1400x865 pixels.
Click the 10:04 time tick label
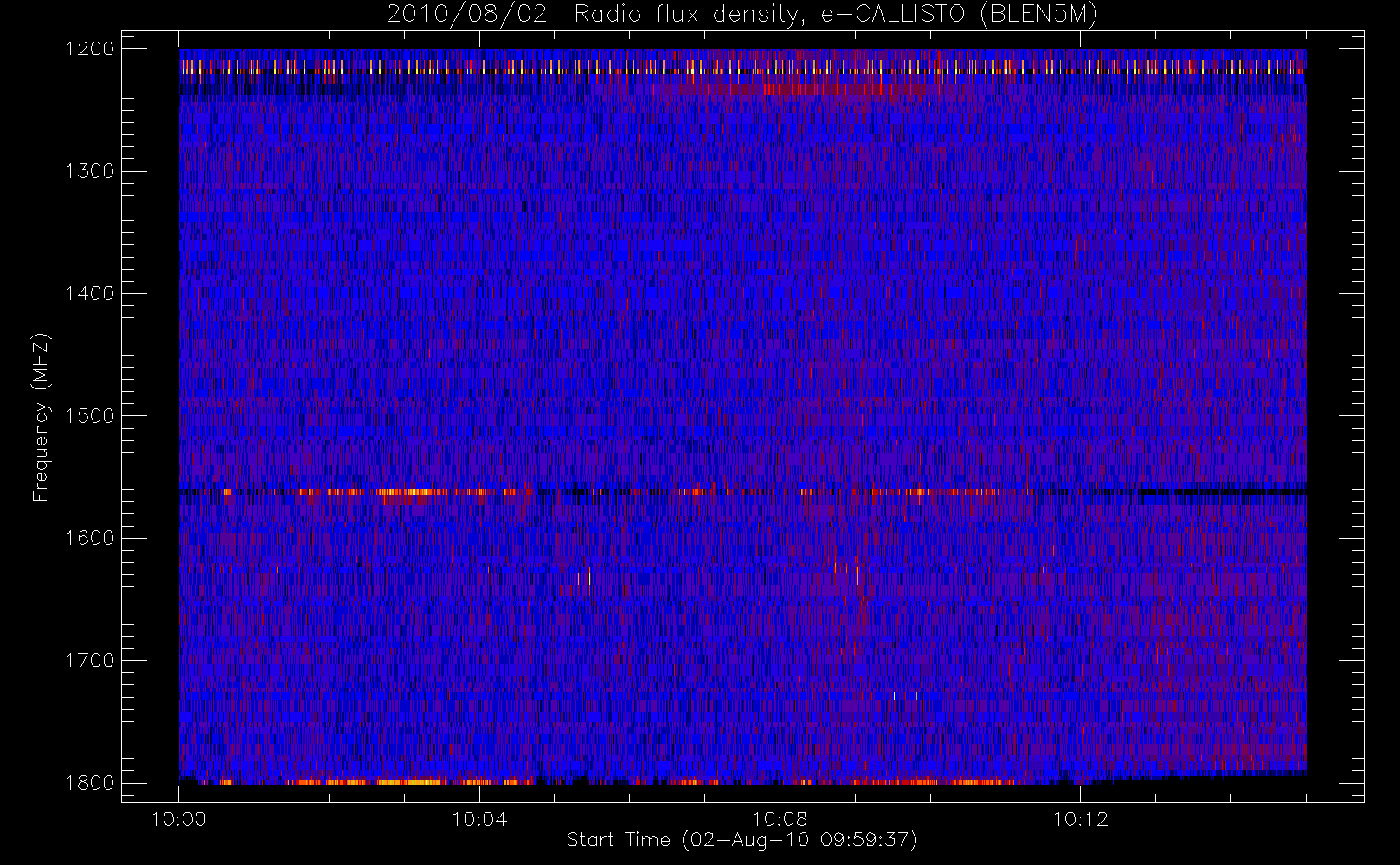[479, 819]
